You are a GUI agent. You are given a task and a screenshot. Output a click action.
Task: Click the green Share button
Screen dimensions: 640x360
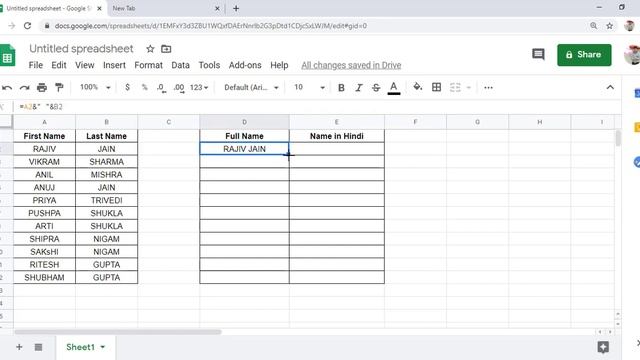(x=584, y=55)
